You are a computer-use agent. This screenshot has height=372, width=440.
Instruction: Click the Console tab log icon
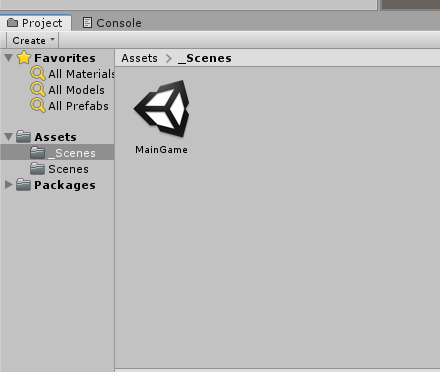pyautogui.click(x=87, y=22)
